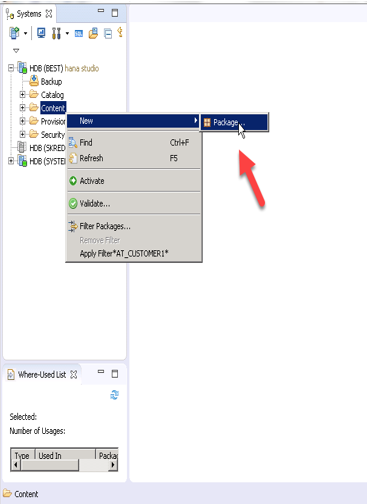Open the Systems view menu triangle
This screenshot has height=504, width=367.
pos(16,51)
